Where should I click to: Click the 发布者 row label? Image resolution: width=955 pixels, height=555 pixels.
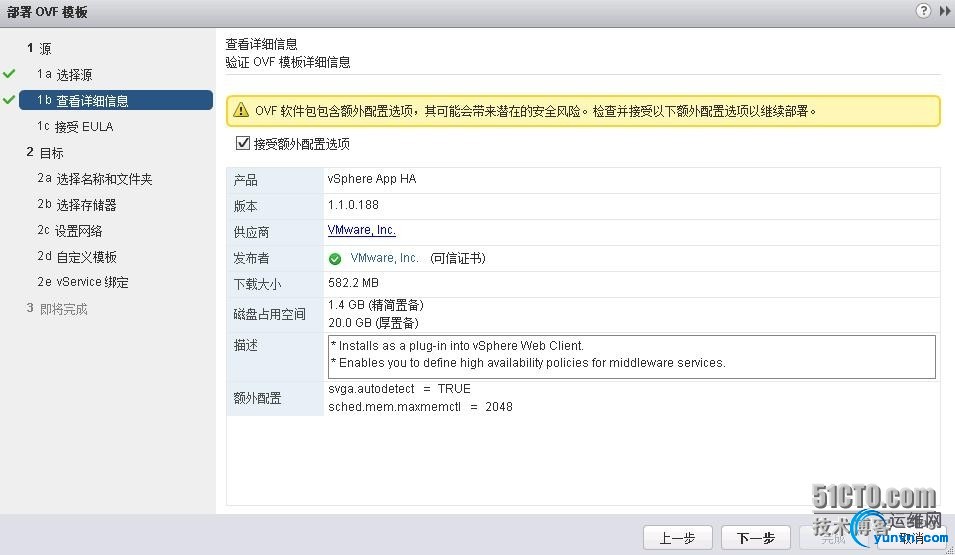point(251,258)
